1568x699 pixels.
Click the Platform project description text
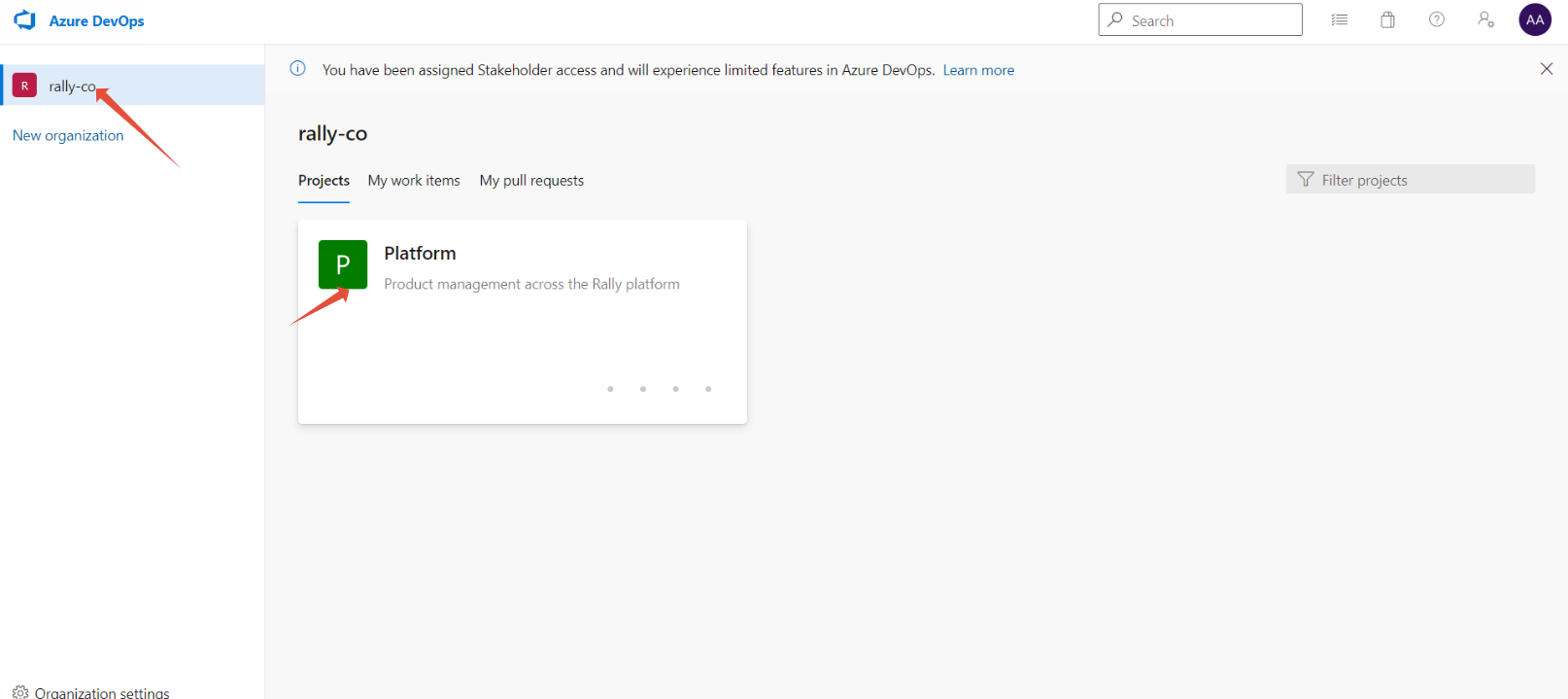point(531,284)
